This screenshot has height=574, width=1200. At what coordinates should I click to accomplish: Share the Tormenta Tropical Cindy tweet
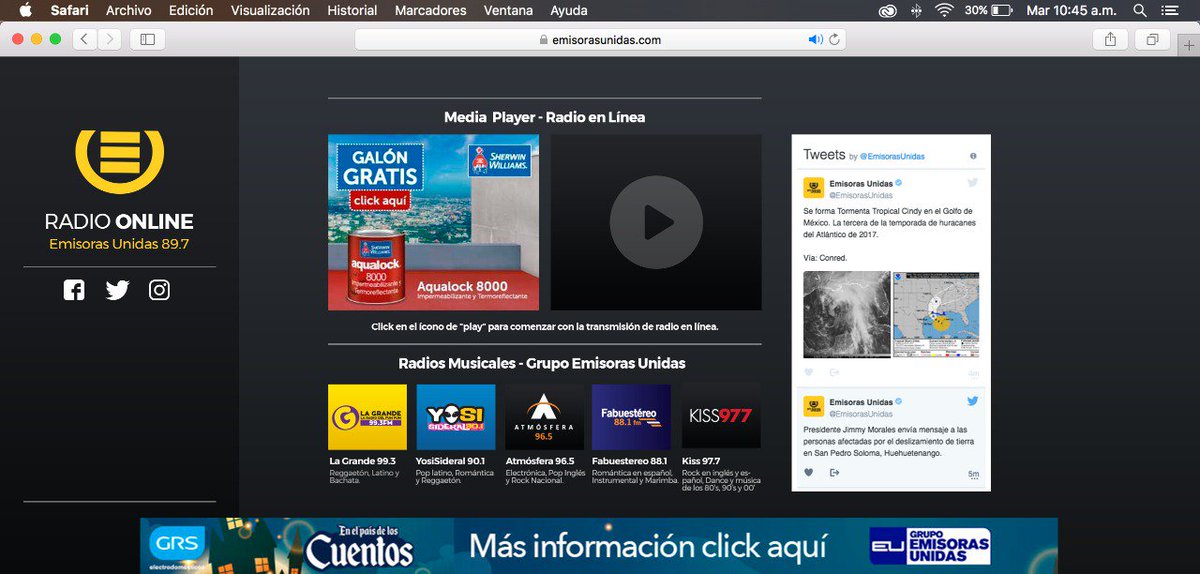click(x=834, y=372)
